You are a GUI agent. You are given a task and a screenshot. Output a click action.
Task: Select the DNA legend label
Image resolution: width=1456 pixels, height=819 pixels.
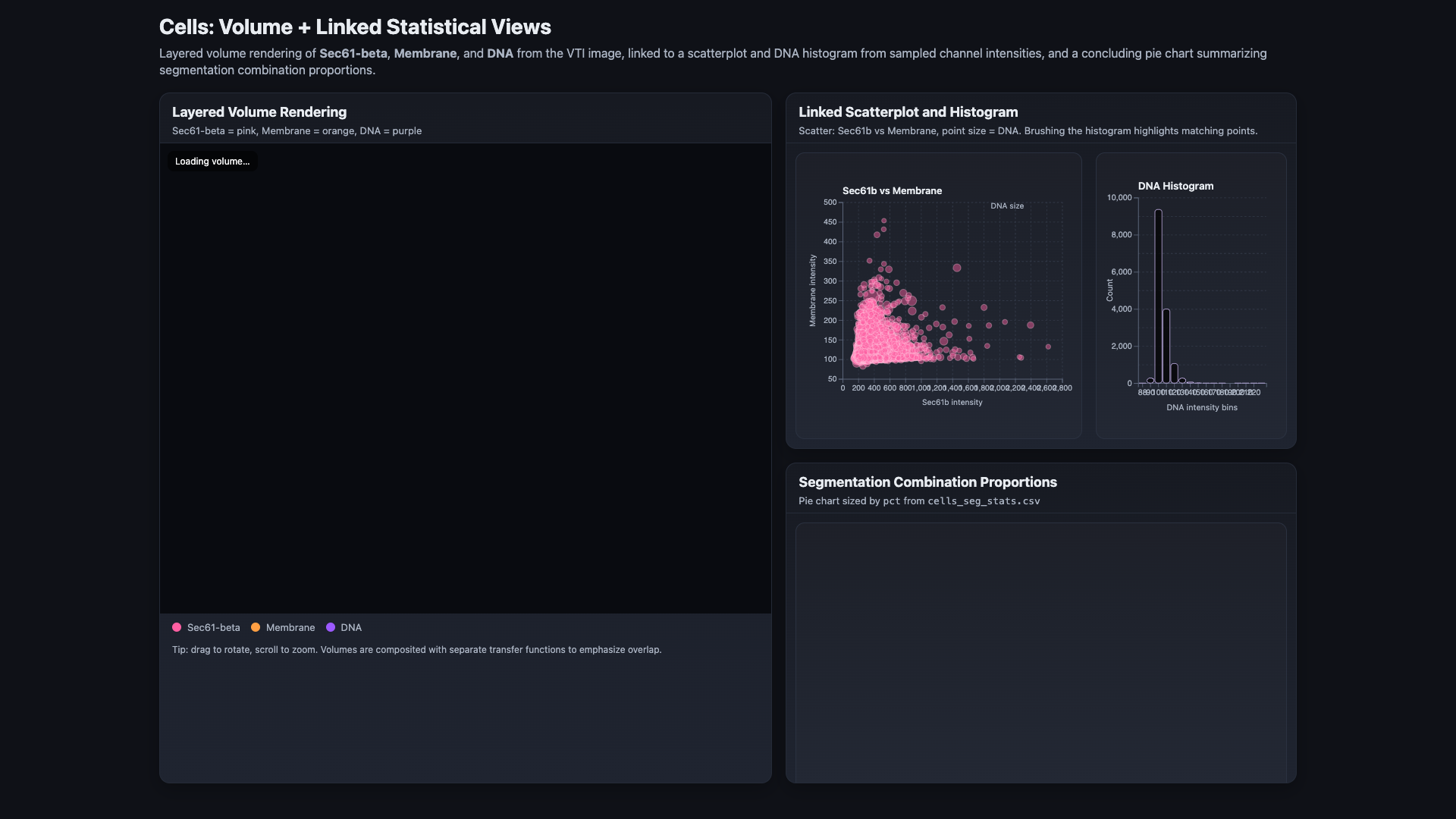(351, 627)
